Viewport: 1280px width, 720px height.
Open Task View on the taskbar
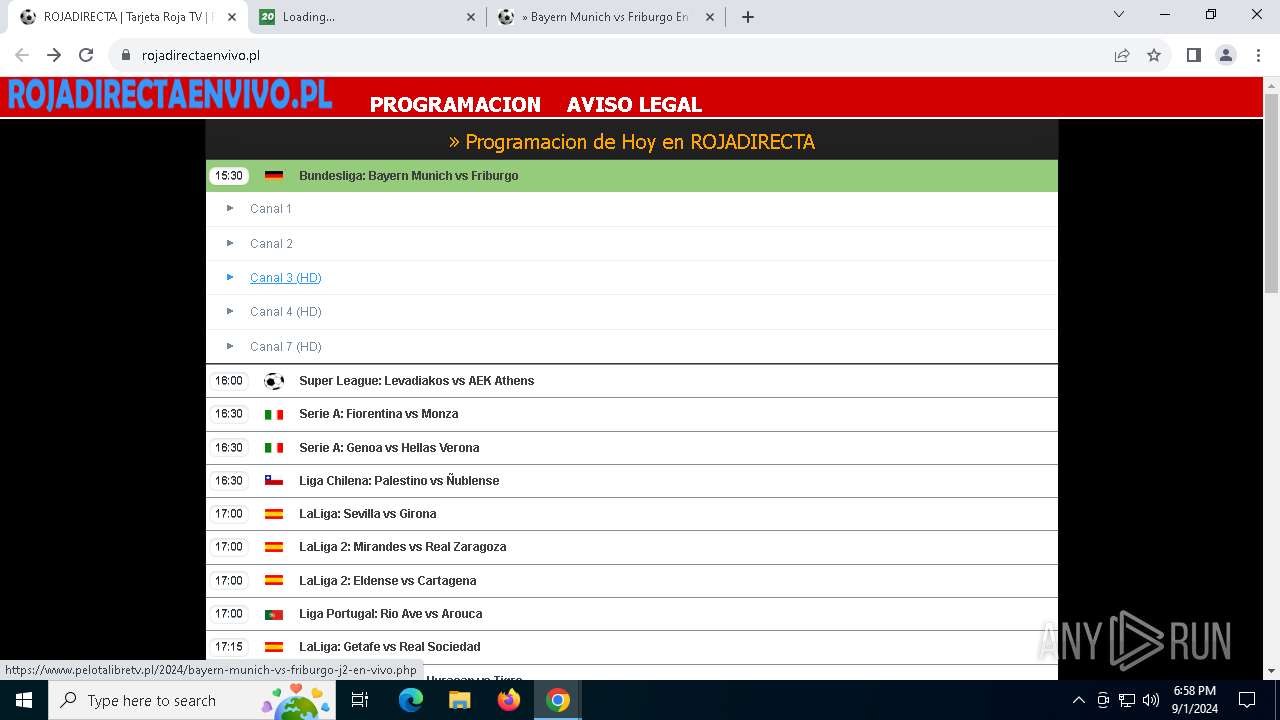coord(361,700)
